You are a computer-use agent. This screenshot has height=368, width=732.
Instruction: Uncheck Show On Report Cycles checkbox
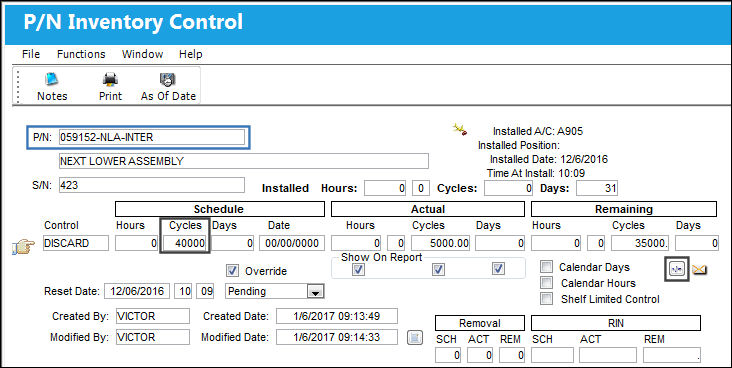(438, 269)
